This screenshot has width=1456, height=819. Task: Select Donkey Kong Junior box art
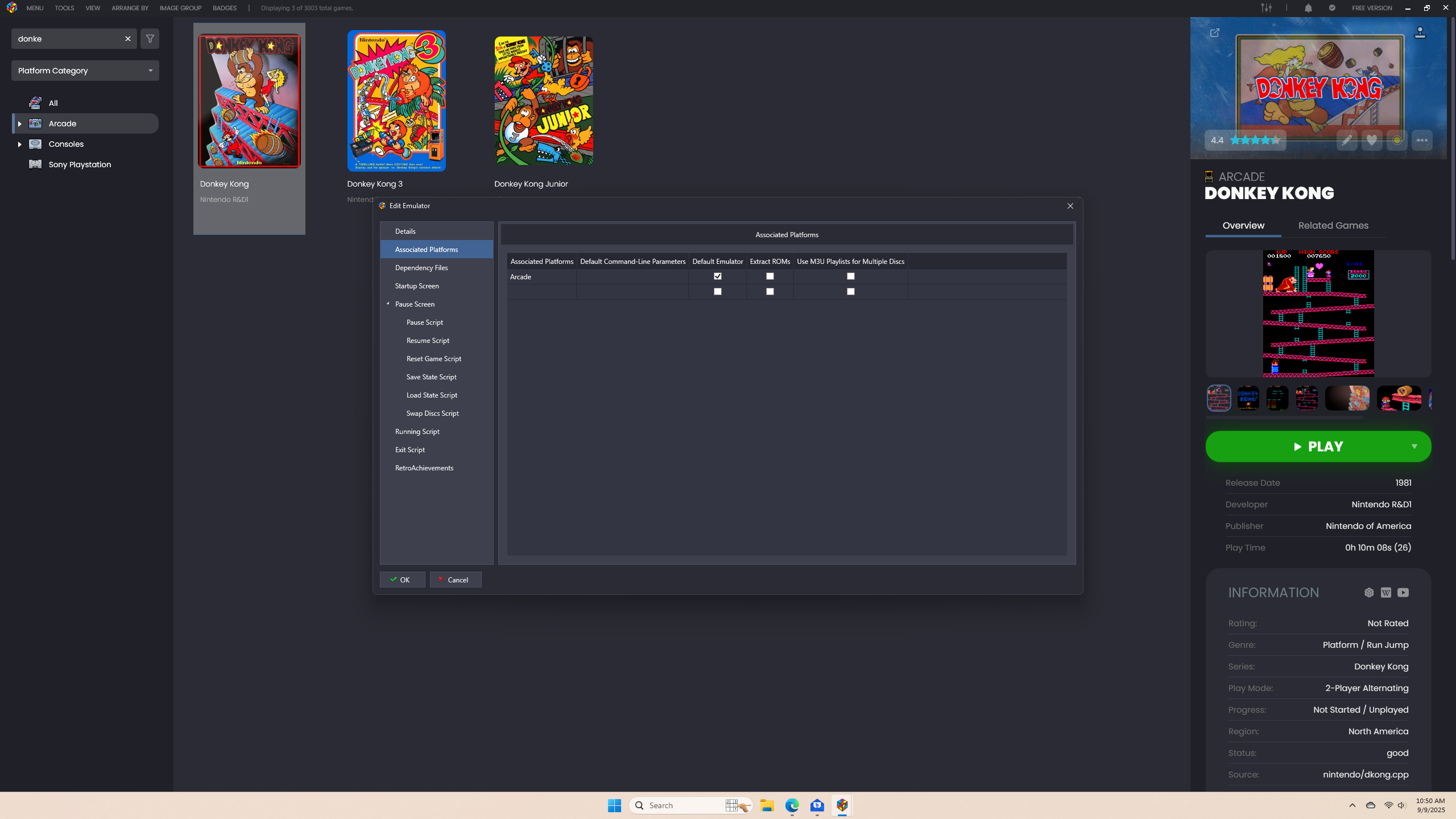pyautogui.click(x=544, y=101)
